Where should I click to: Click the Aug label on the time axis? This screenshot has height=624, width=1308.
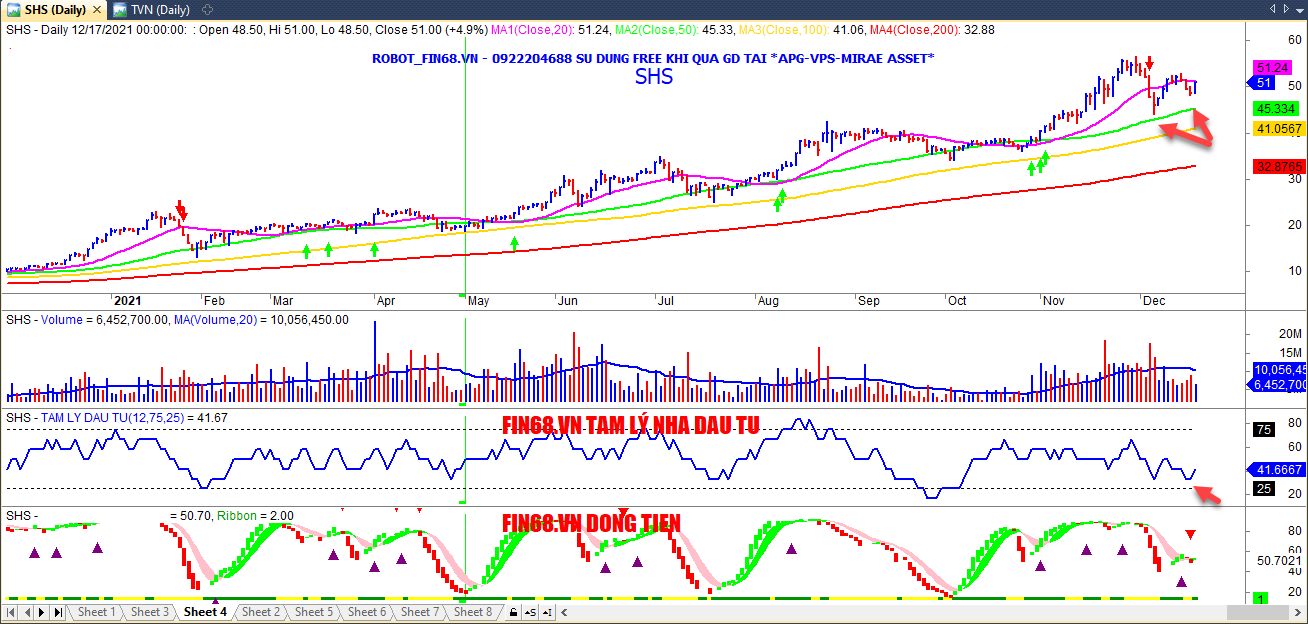coord(768,300)
